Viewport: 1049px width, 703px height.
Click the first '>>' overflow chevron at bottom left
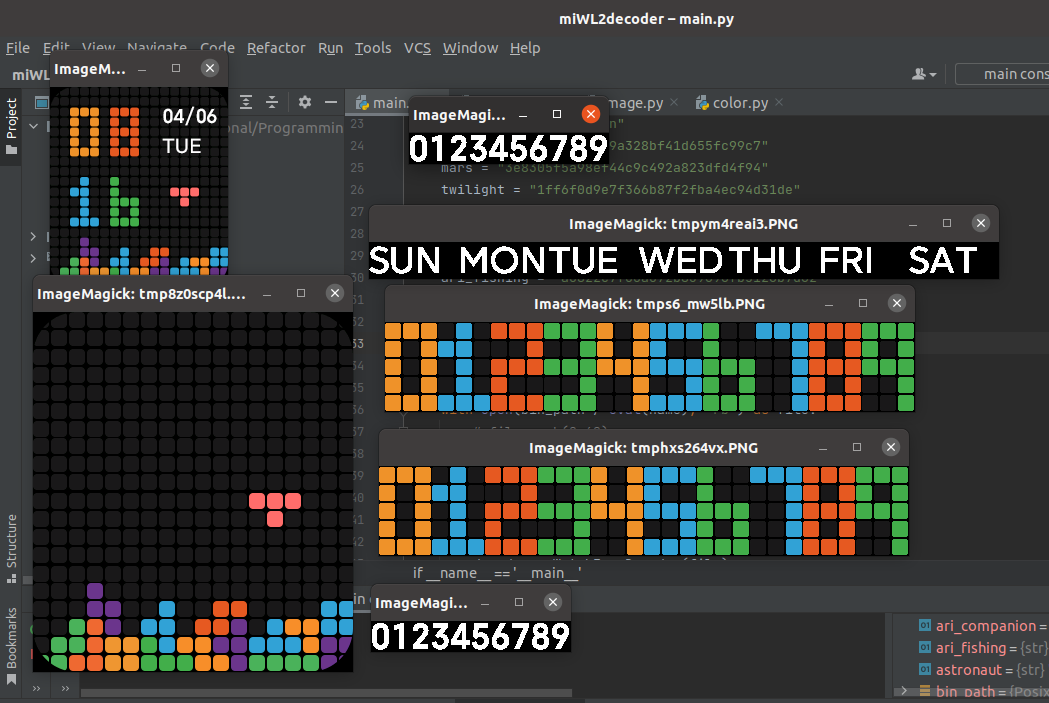pos(36,688)
